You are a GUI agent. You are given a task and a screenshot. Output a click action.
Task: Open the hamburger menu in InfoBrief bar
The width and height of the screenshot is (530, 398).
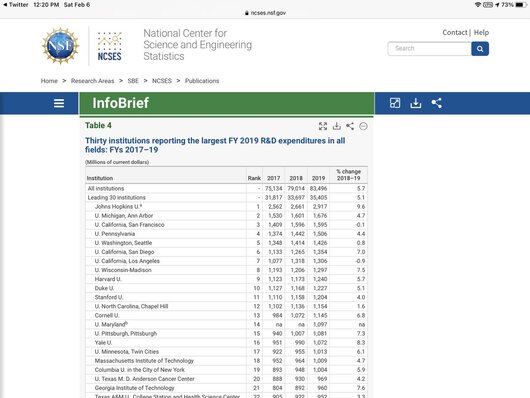[x=59, y=103]
